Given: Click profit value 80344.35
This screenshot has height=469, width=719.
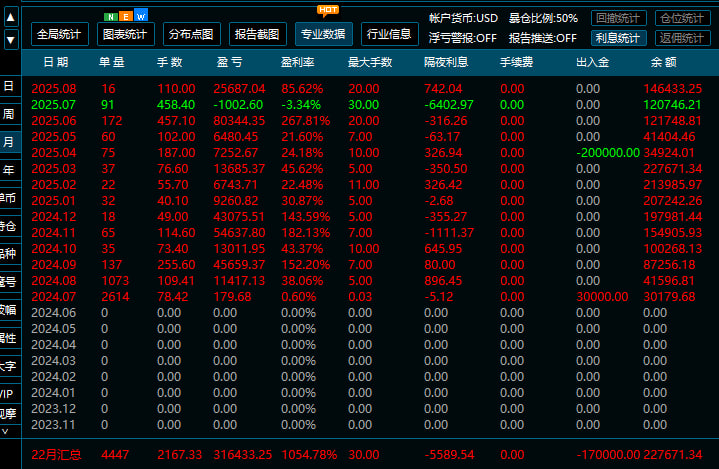Looking at the screenshot, I should tap(239, 121).
